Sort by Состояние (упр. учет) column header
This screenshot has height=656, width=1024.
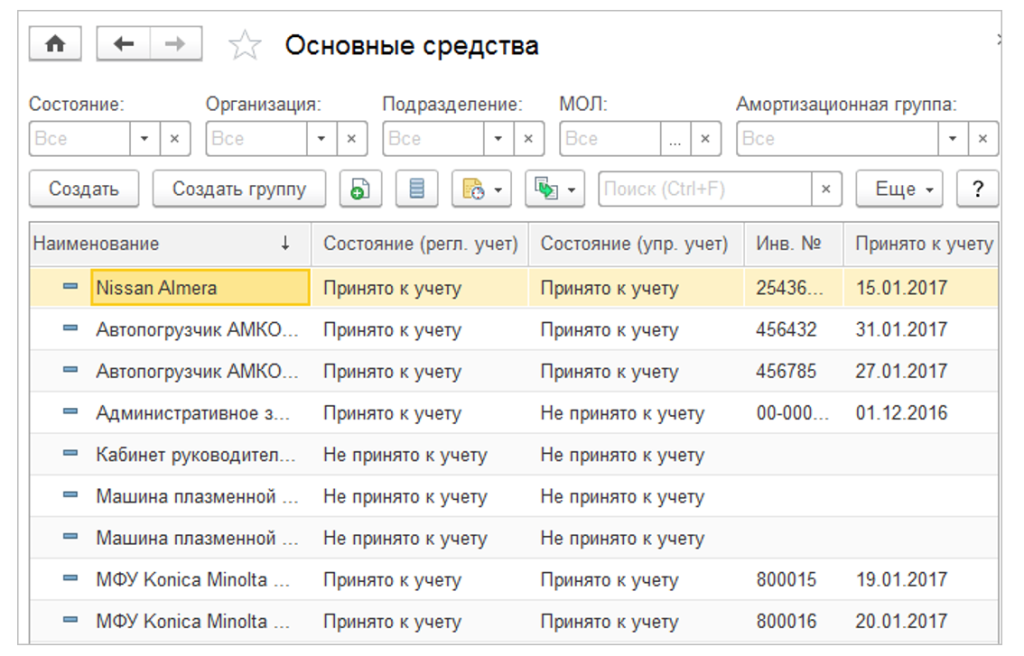(x=636, y=244)
